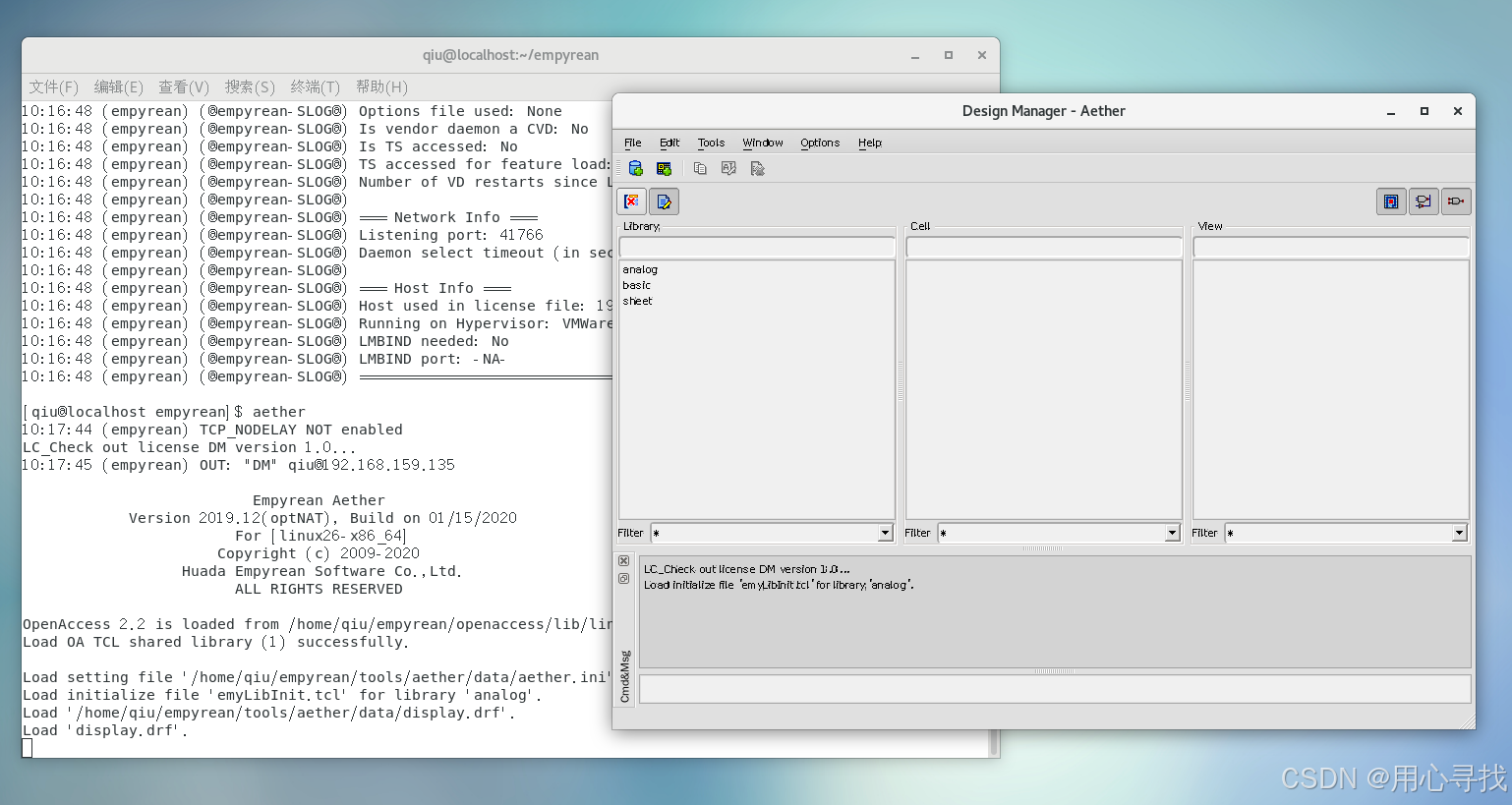1512x805 pixels.
Task: Open the 文件(F) menu in the terminal
Action: click(x=54, y=87)
